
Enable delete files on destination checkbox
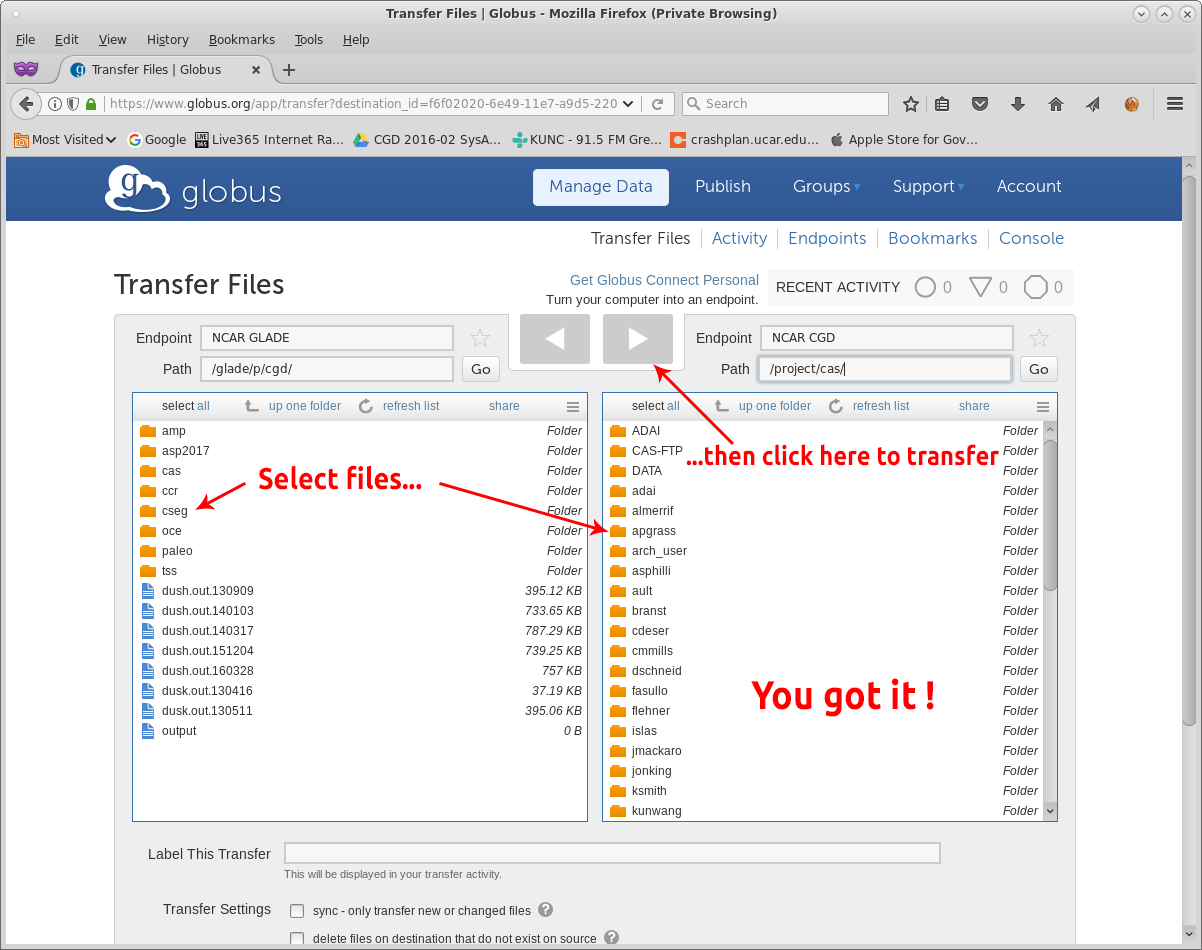pyautogui.click(x=297, y=939)
